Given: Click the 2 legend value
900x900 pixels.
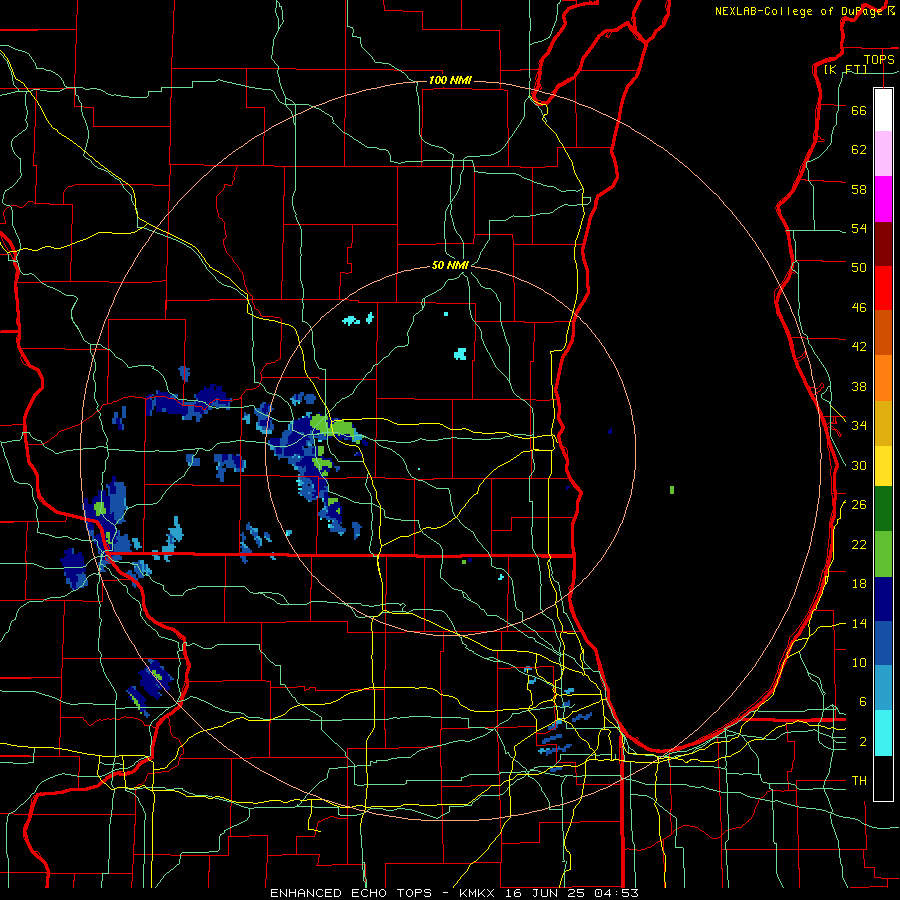Looking at the screenshot, I should 862,742.
